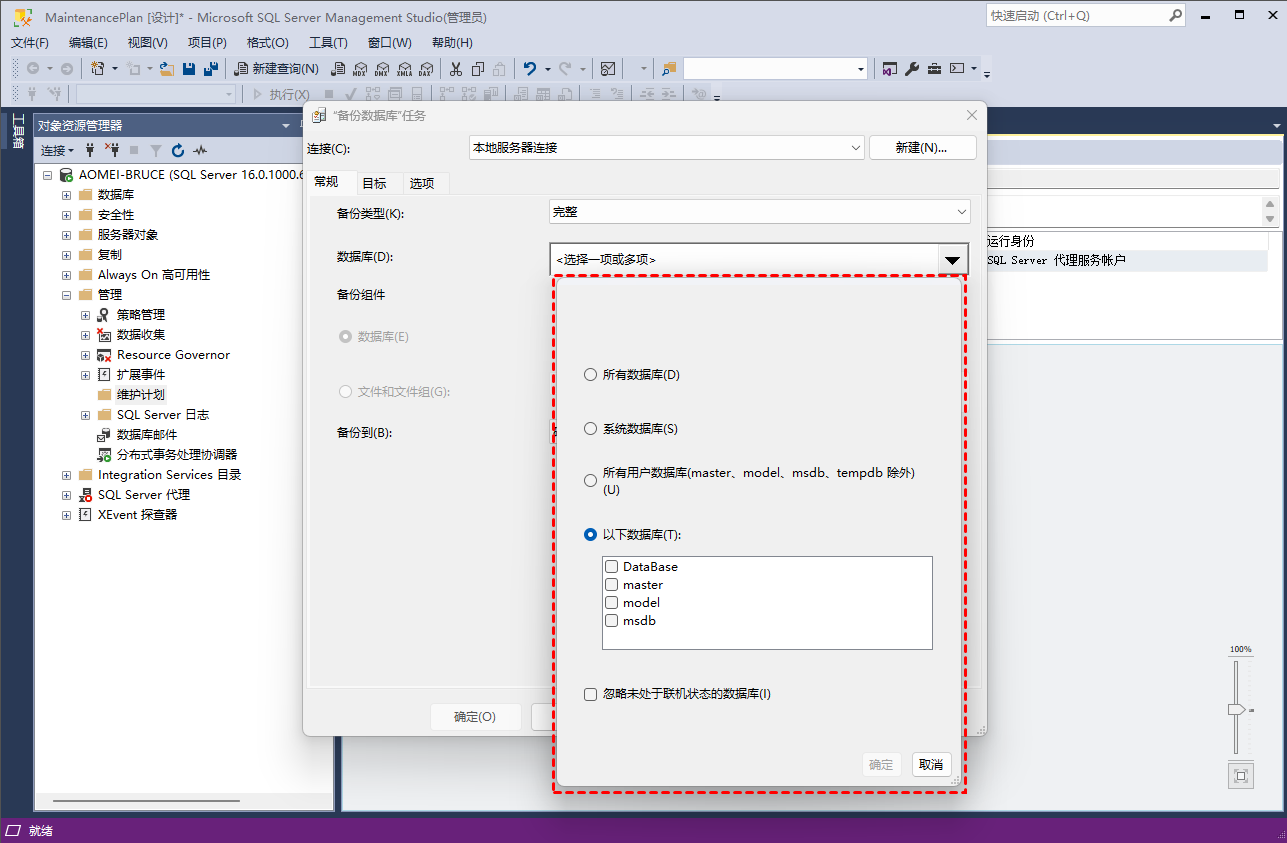Open the 文件(F) menu
The image size is (1287, 843).
[30, 43]
